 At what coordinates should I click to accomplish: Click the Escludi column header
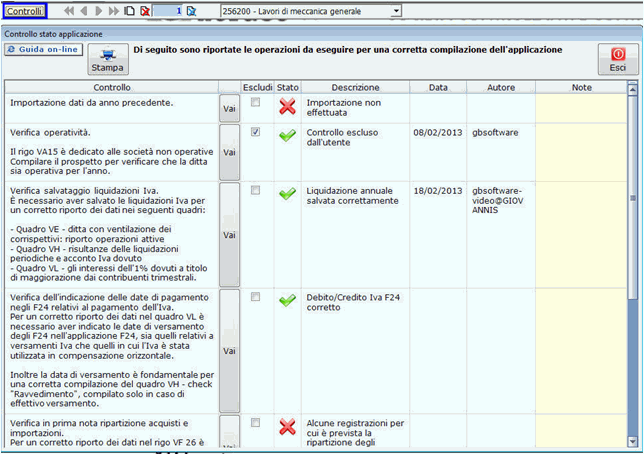click(258, 88)
